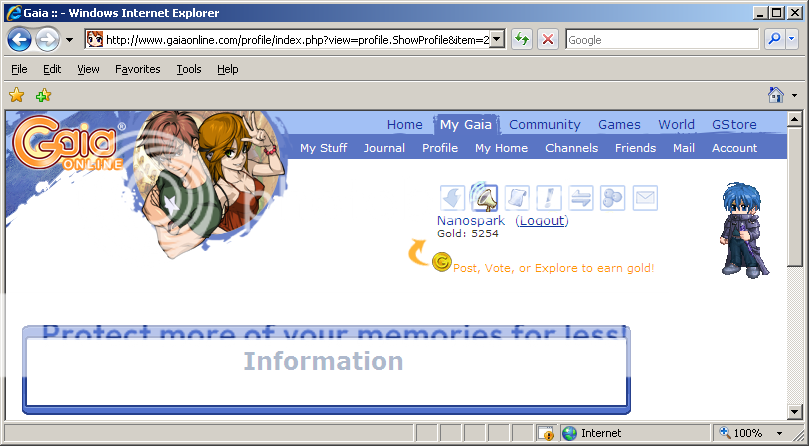
Task: Refresh the page with green arrows button
Action: [522, 40]
